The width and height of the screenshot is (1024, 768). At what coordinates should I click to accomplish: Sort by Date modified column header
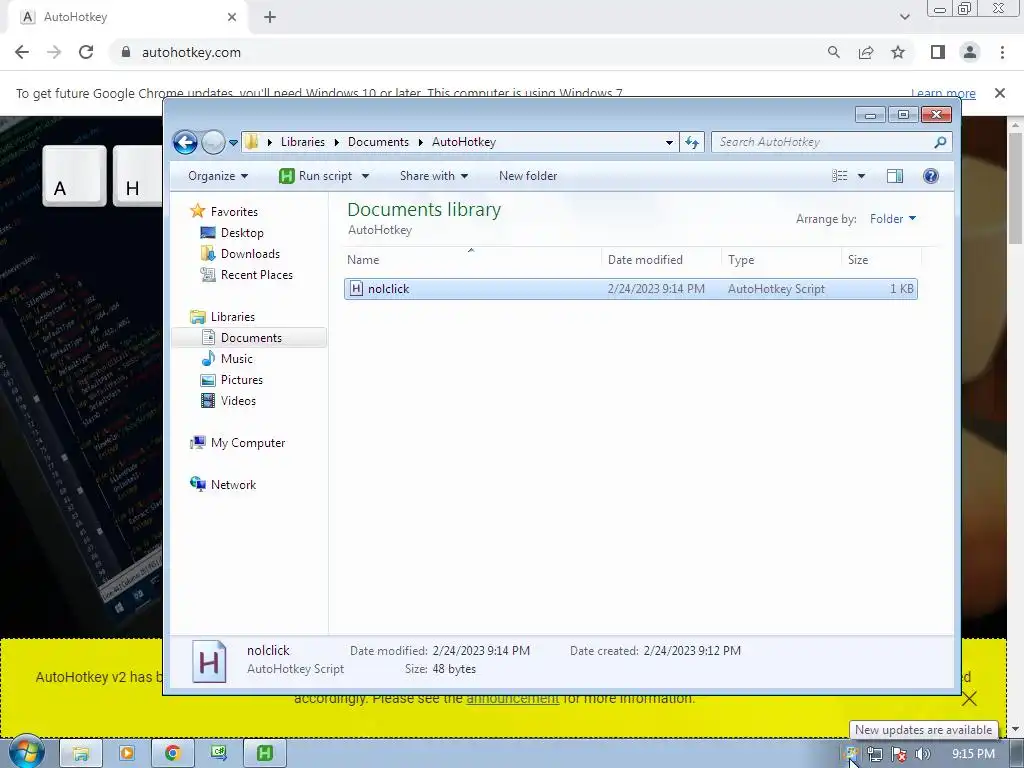[x=661, y=259]
